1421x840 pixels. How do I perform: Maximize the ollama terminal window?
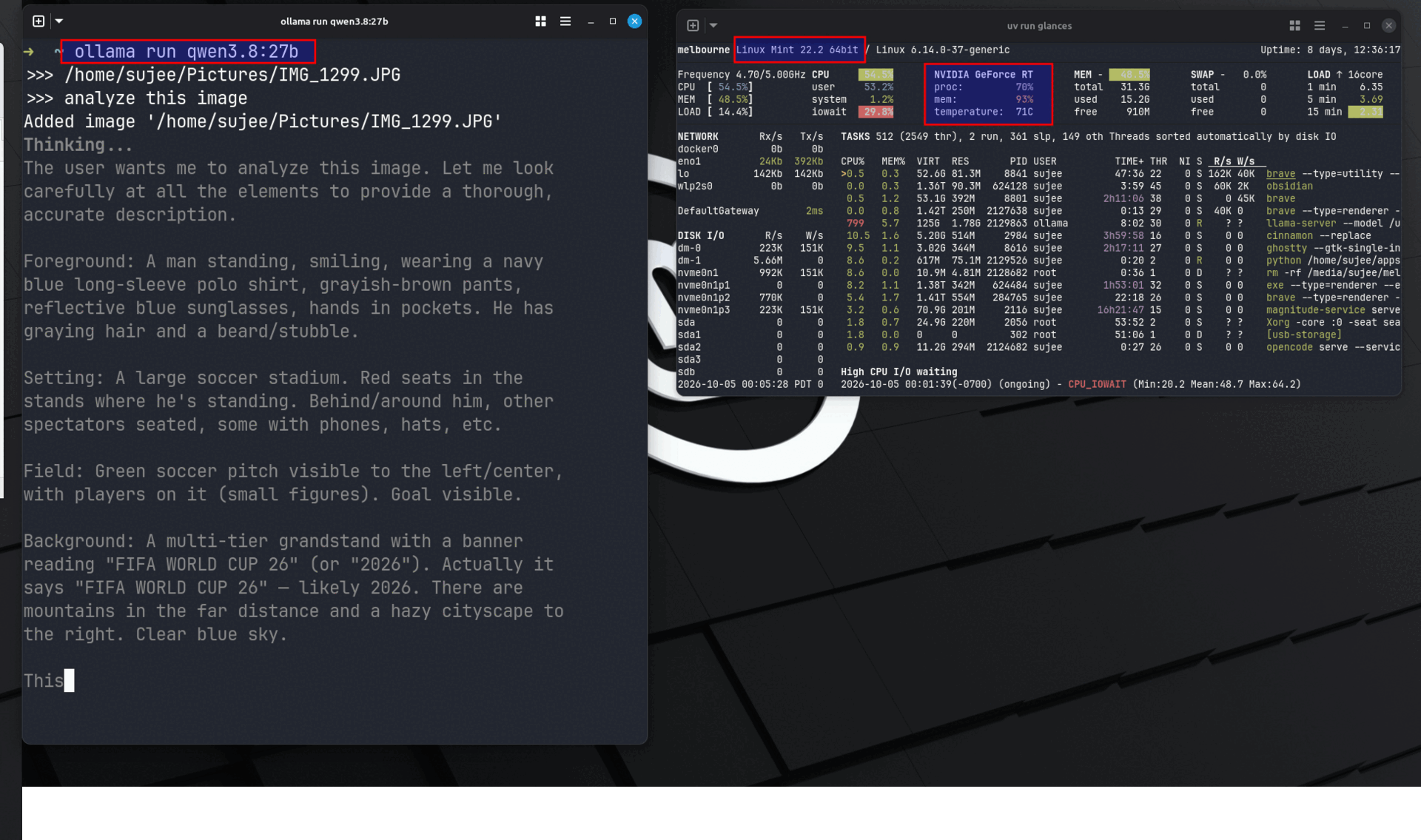click(x=613, y=21)
